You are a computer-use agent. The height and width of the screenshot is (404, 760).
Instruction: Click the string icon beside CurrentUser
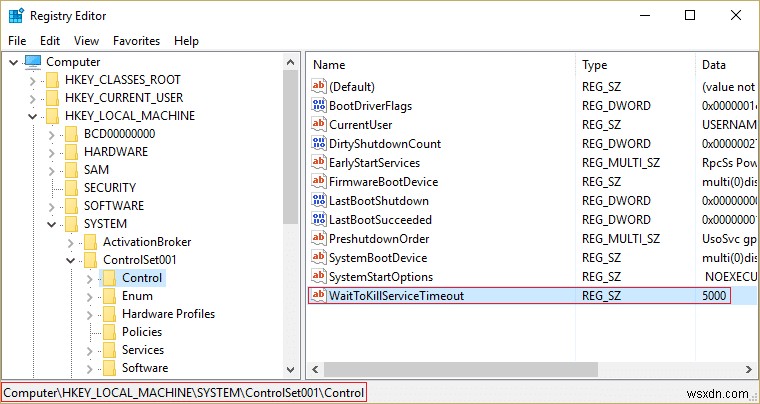(x=319, y=124)
